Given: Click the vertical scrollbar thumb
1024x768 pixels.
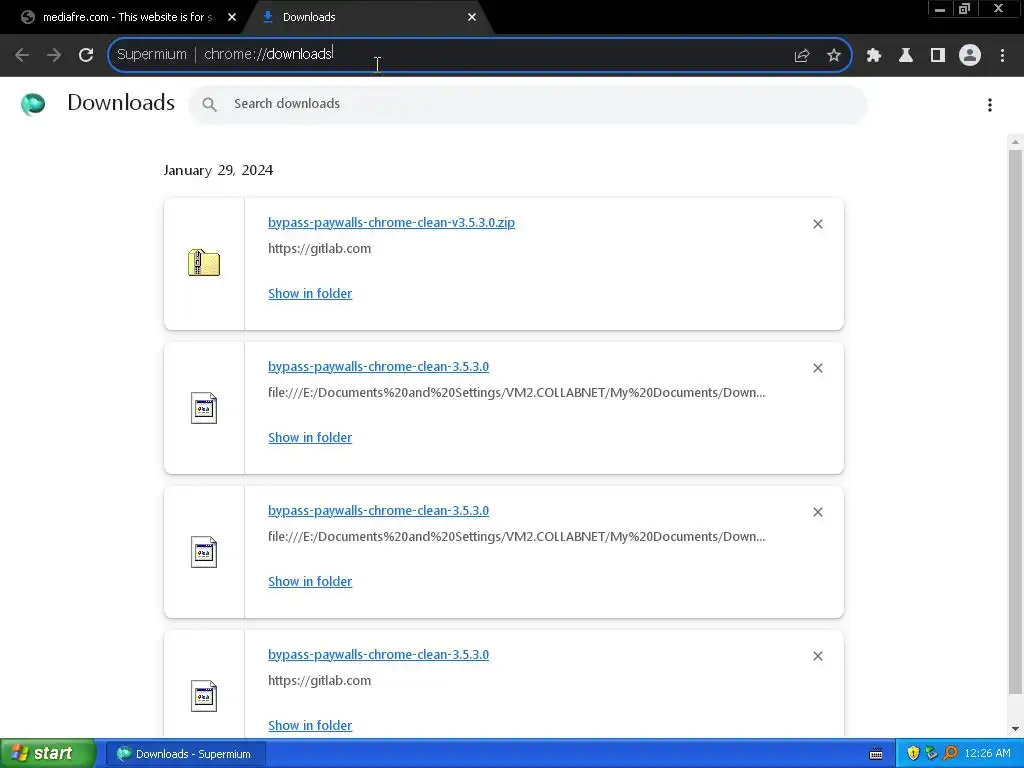Looking at the screenshot, I should (x=1015, y=421).
